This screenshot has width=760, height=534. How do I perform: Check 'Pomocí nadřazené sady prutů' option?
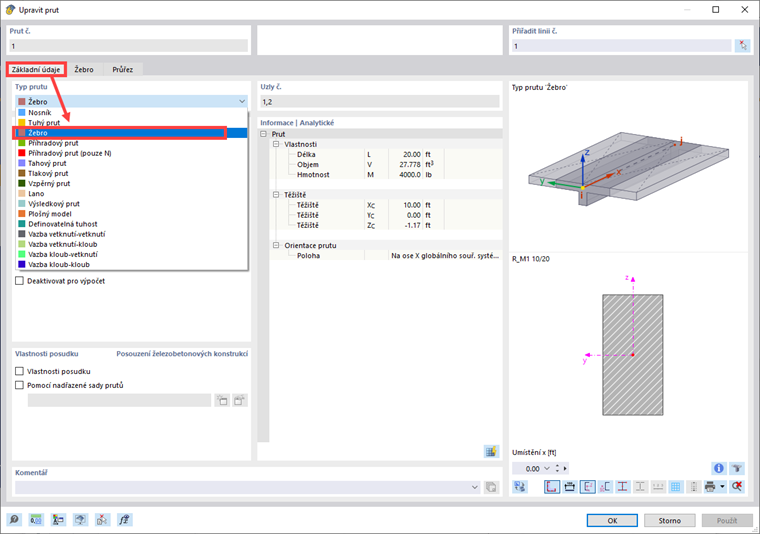coord(19,385)
